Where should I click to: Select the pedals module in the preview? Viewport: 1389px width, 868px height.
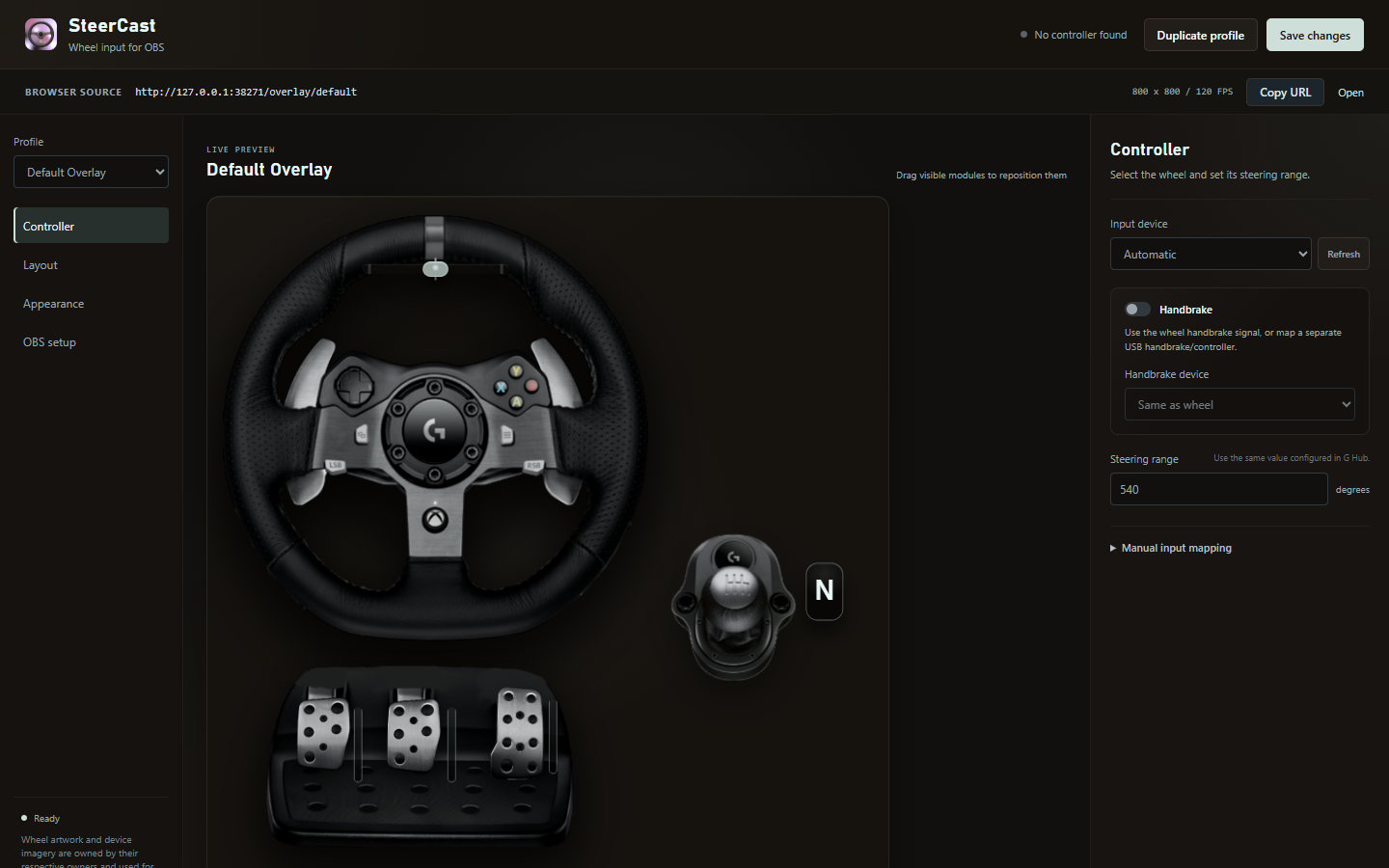pyautogui.click(x=421, y=757)
